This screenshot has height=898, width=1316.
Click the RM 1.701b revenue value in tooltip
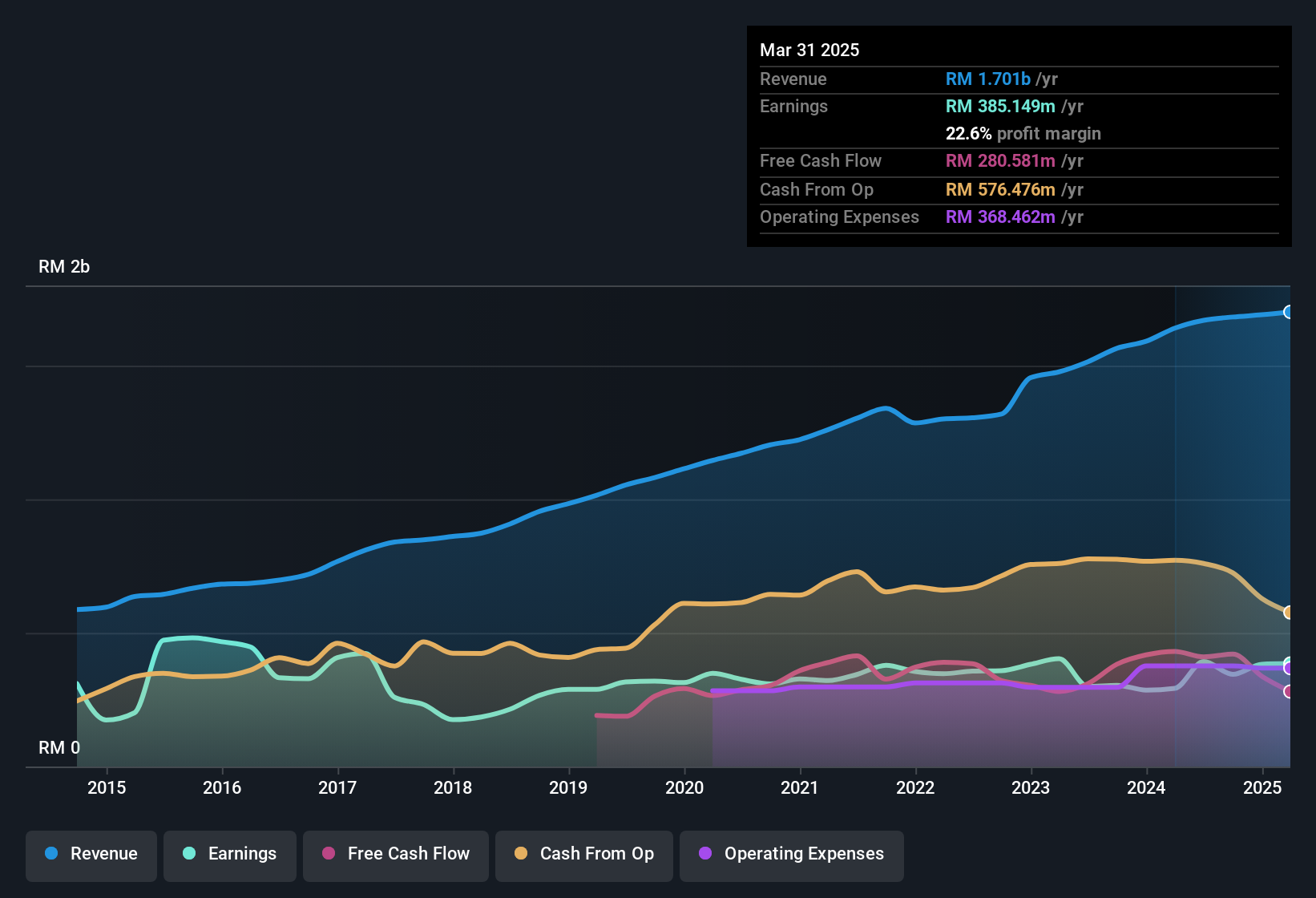987,79
